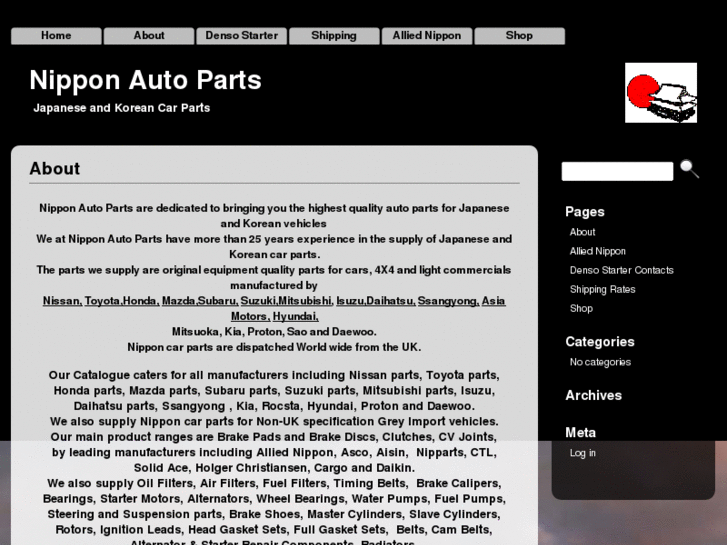Follow the Toyota,Honda link
The width and height of the screenshot is (727, 545).
pyautogui.click(x=122, y=301)
